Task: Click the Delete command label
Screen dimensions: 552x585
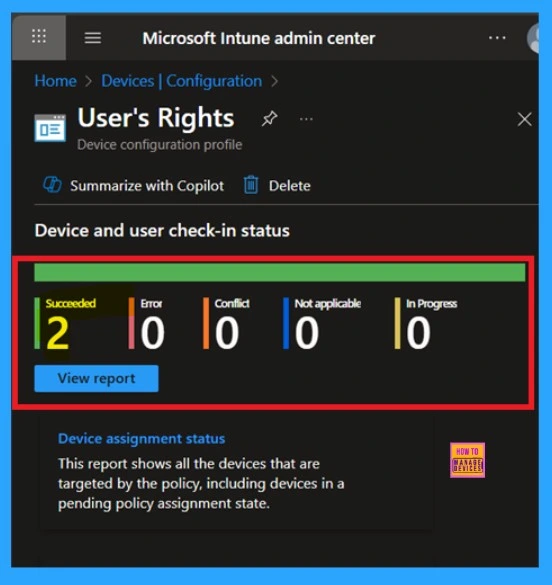Action: point(290,186)
